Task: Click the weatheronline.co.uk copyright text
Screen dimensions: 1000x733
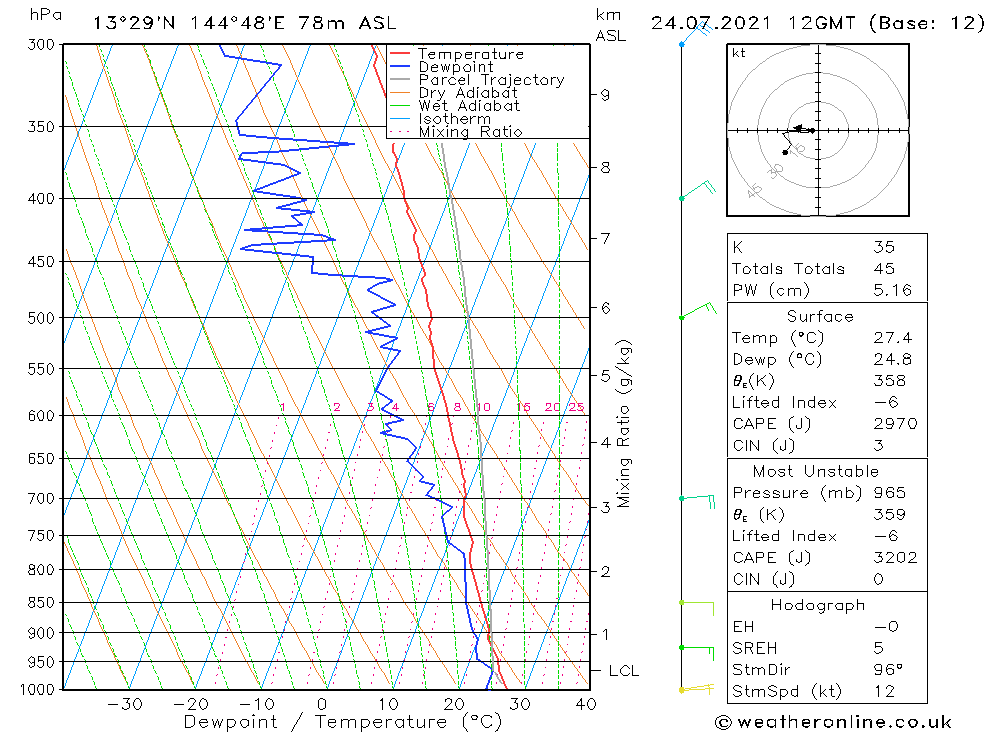Action: [834, 722]
